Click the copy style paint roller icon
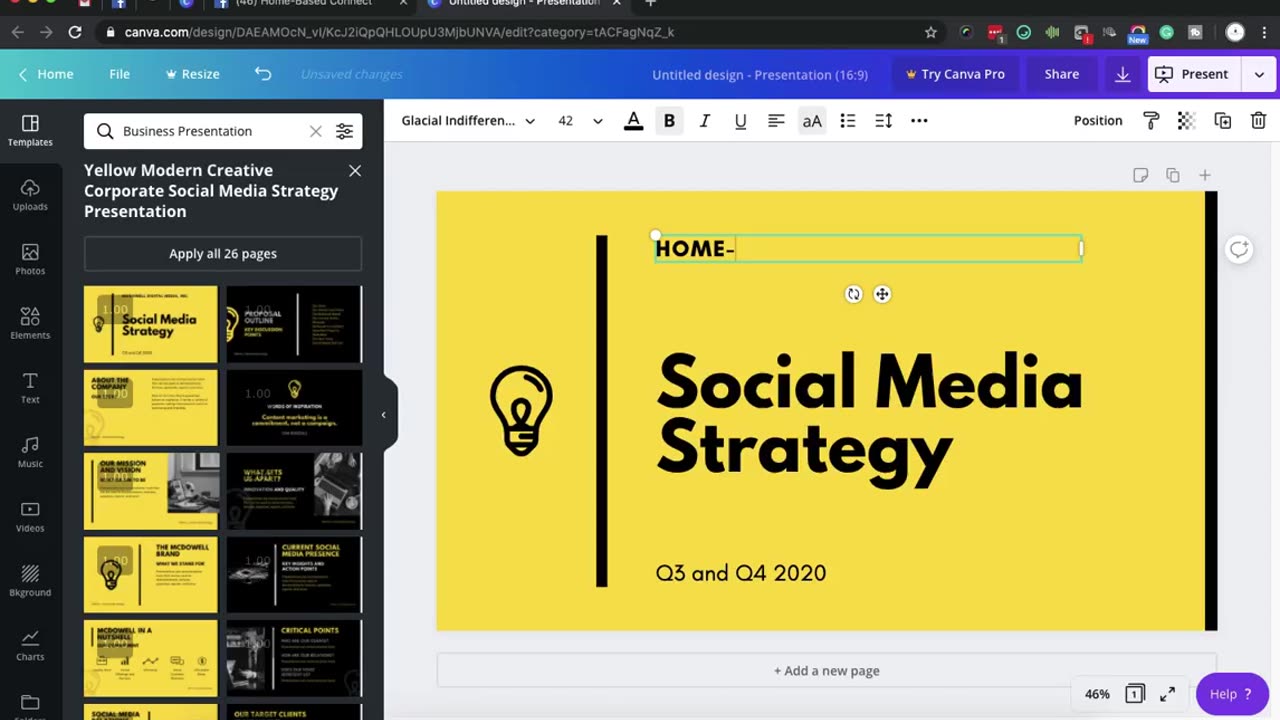The width and height of the screenshot is (1280, 720). tap(1151, 121)
